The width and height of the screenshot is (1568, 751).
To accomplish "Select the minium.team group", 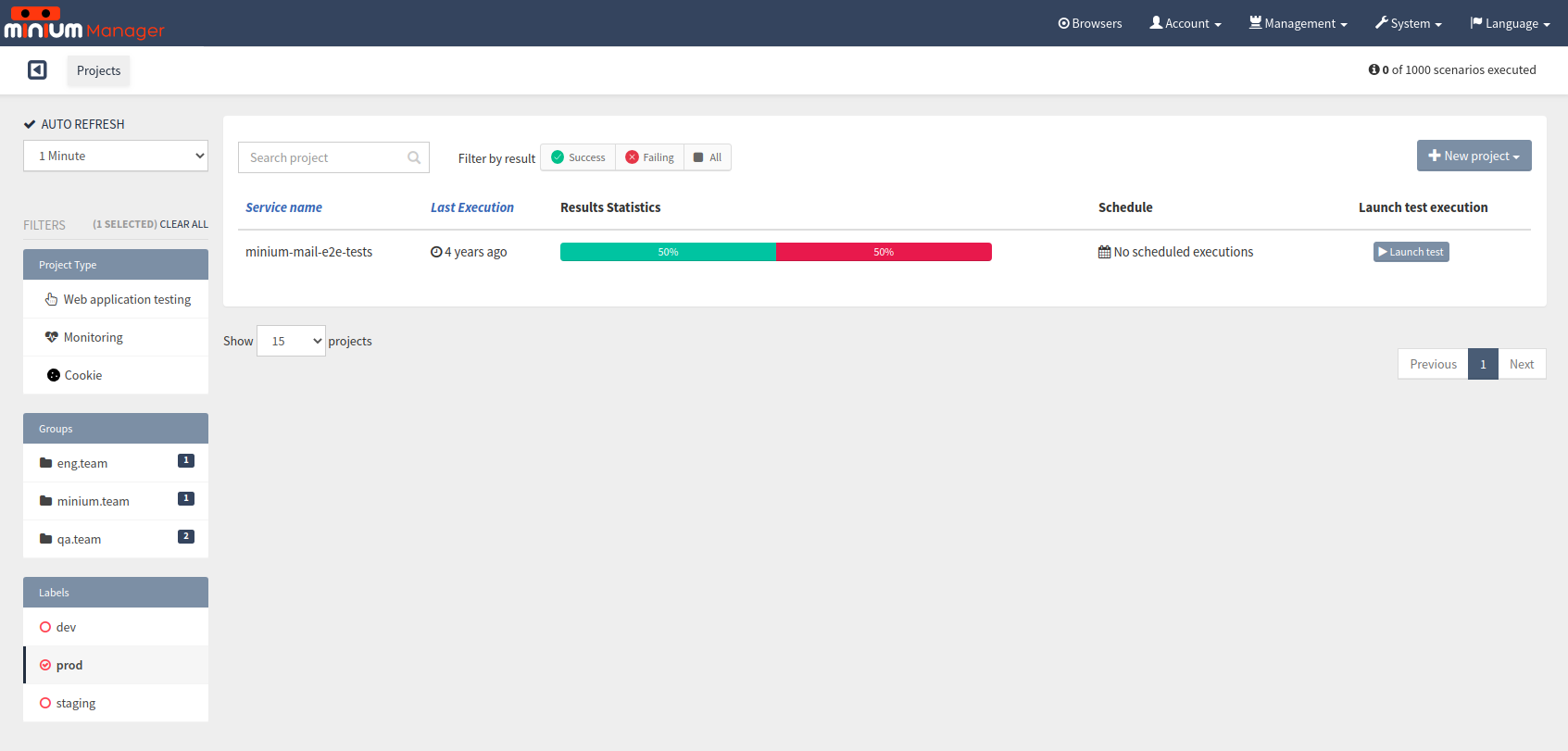I will point(116,501).
